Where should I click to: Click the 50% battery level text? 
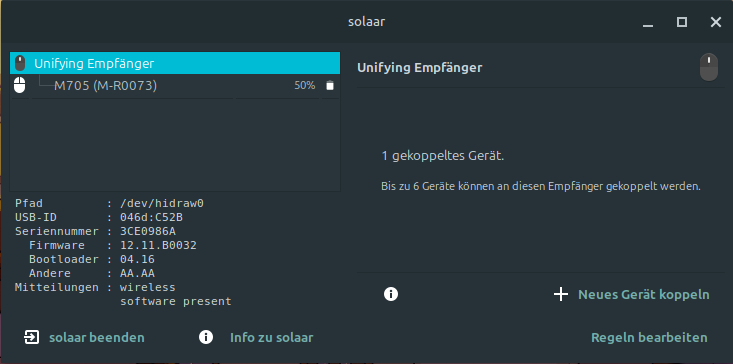(304, 86)
